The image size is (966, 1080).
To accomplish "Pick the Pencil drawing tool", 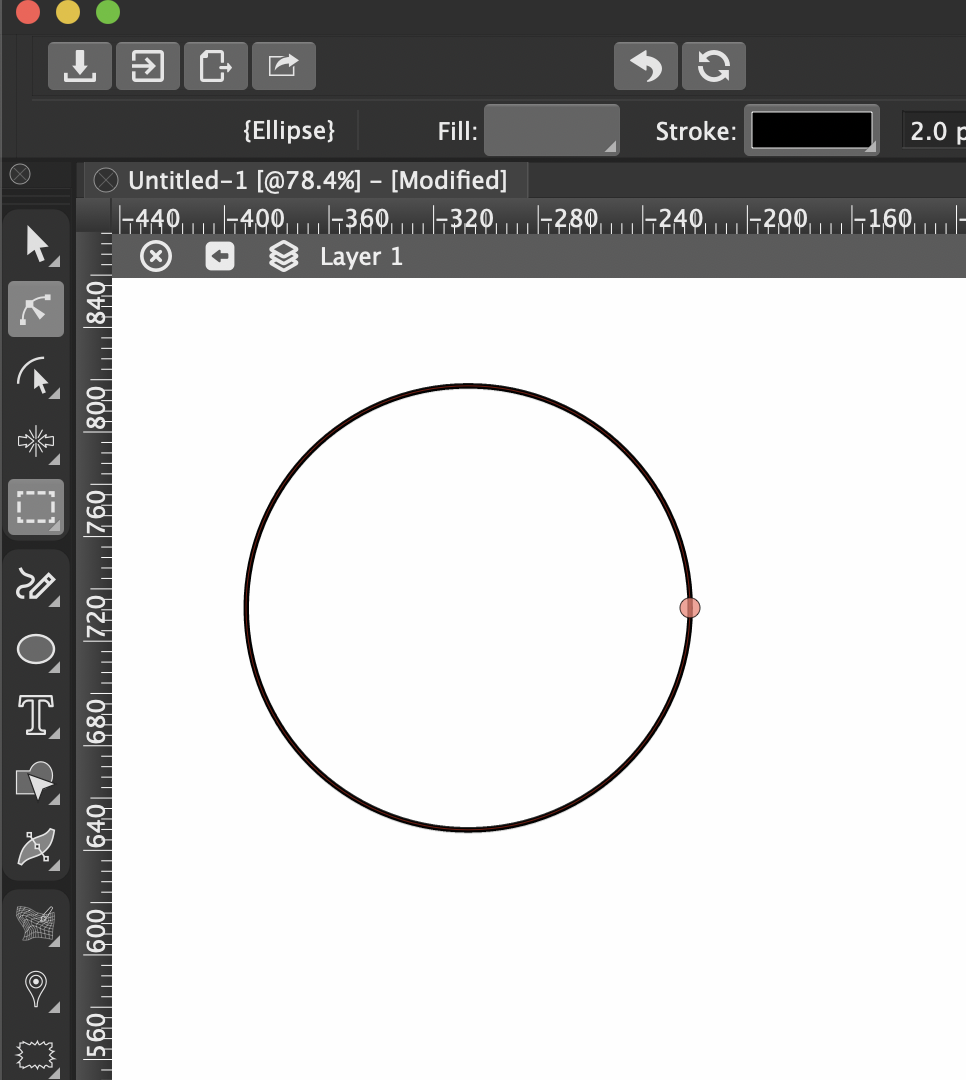I will click(36, 584).
